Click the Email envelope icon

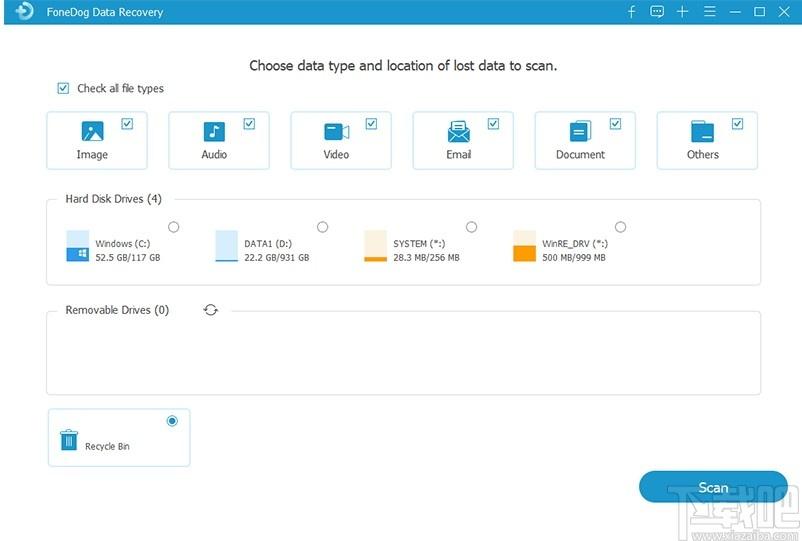click(458, 132)
